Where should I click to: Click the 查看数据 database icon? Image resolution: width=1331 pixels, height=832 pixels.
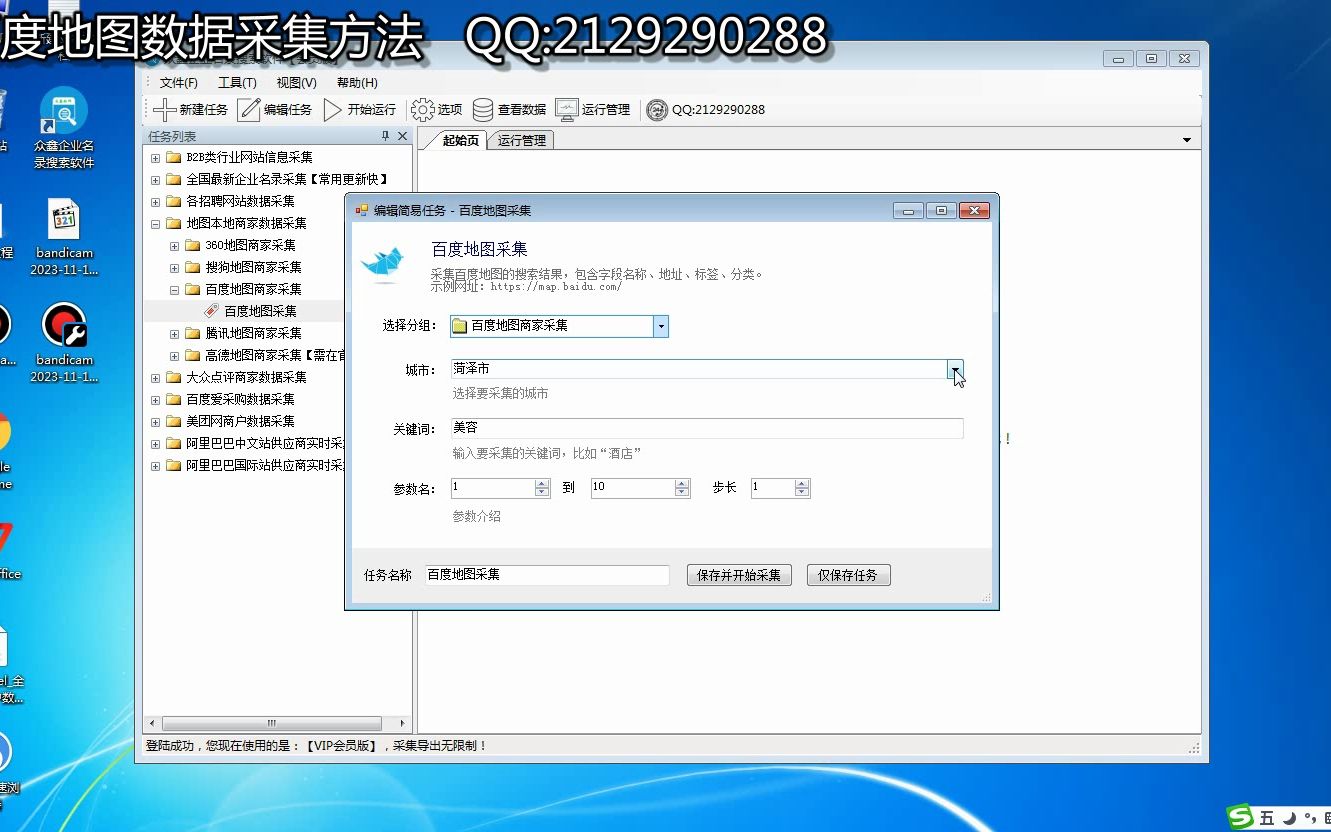pyautogui.click(x=483, y=109)
